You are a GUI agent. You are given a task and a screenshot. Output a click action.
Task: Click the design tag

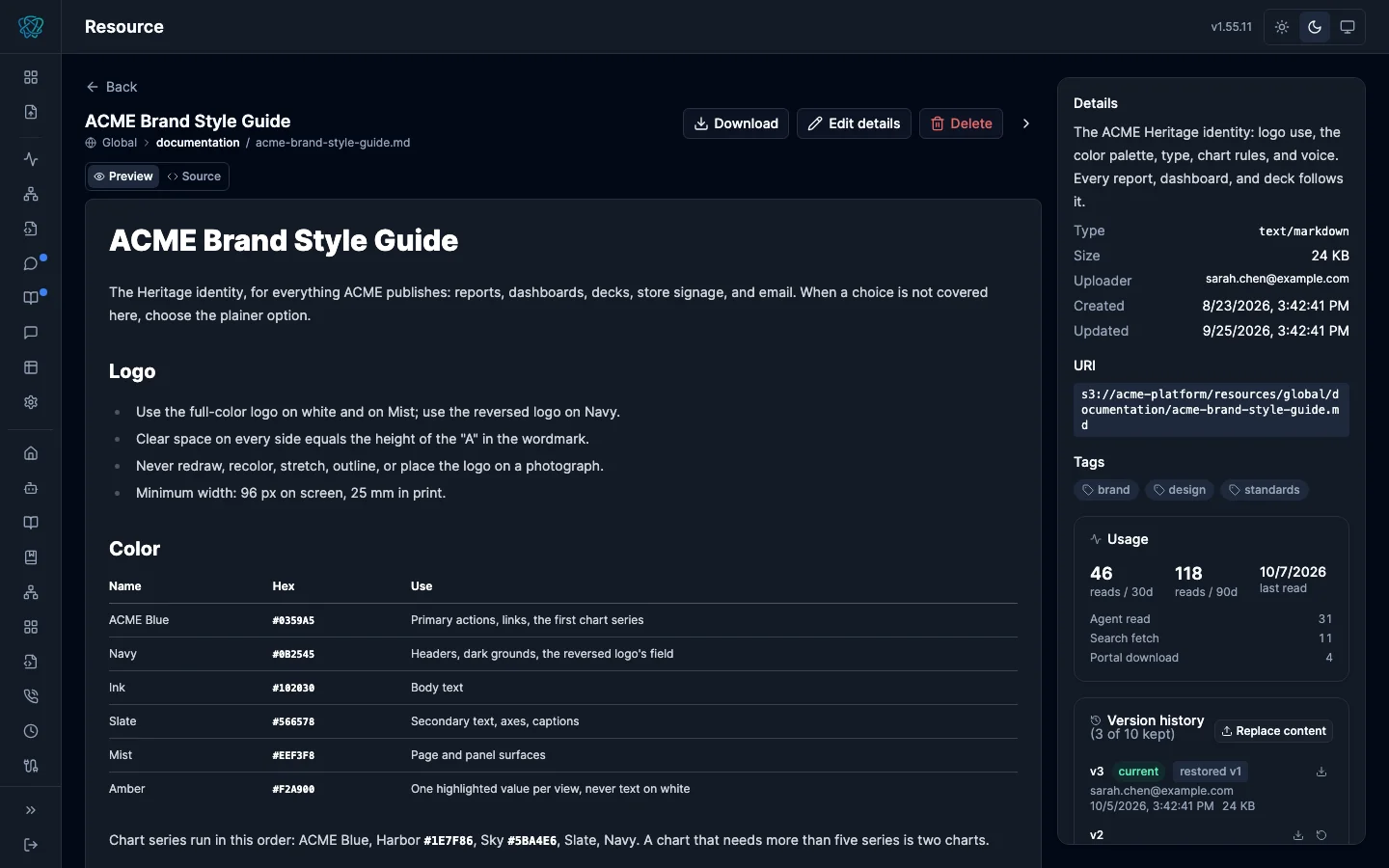[1180, 490]
